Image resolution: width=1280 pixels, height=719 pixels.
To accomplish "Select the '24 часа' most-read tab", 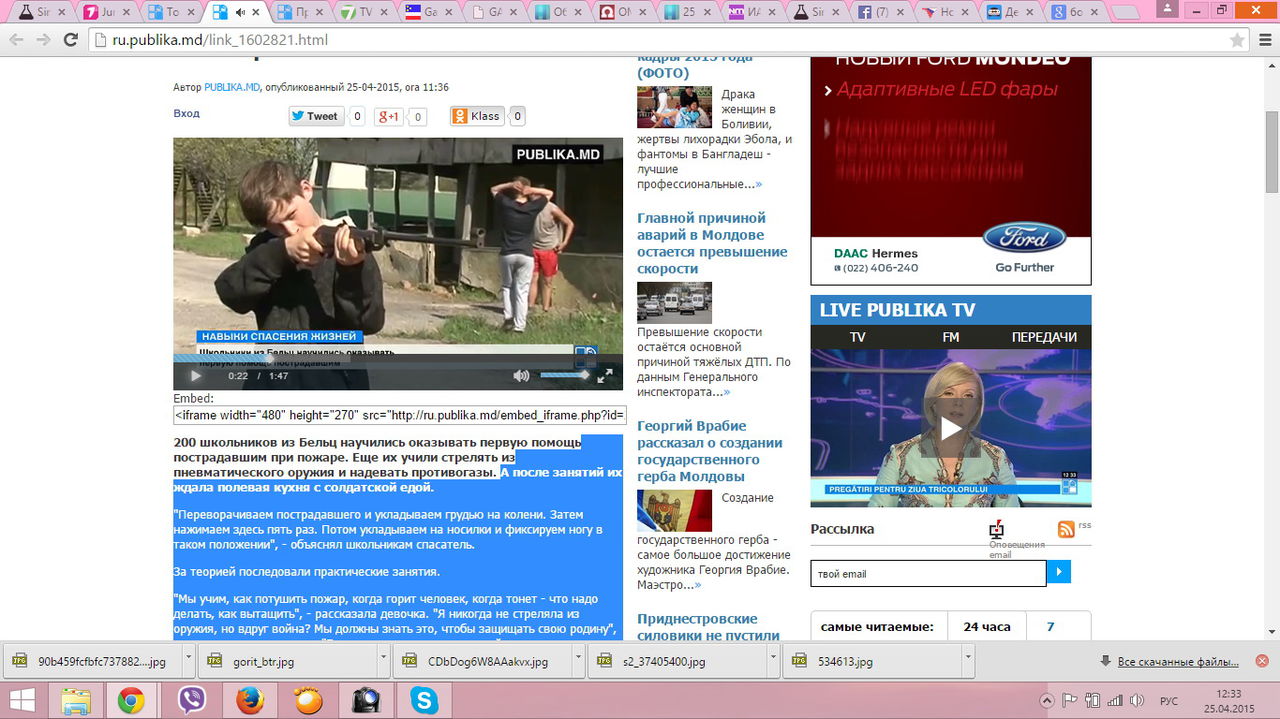I will click(986, 627).
